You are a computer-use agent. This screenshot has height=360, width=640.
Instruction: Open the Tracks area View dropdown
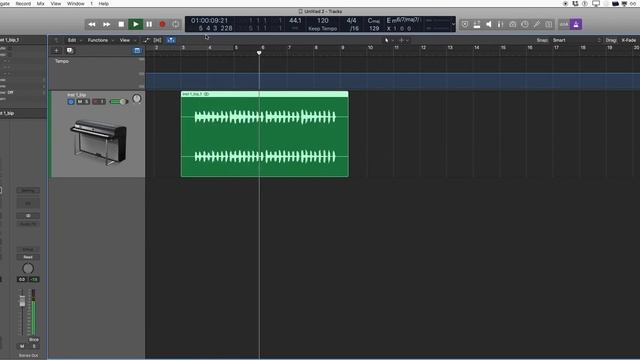[127, 40]
